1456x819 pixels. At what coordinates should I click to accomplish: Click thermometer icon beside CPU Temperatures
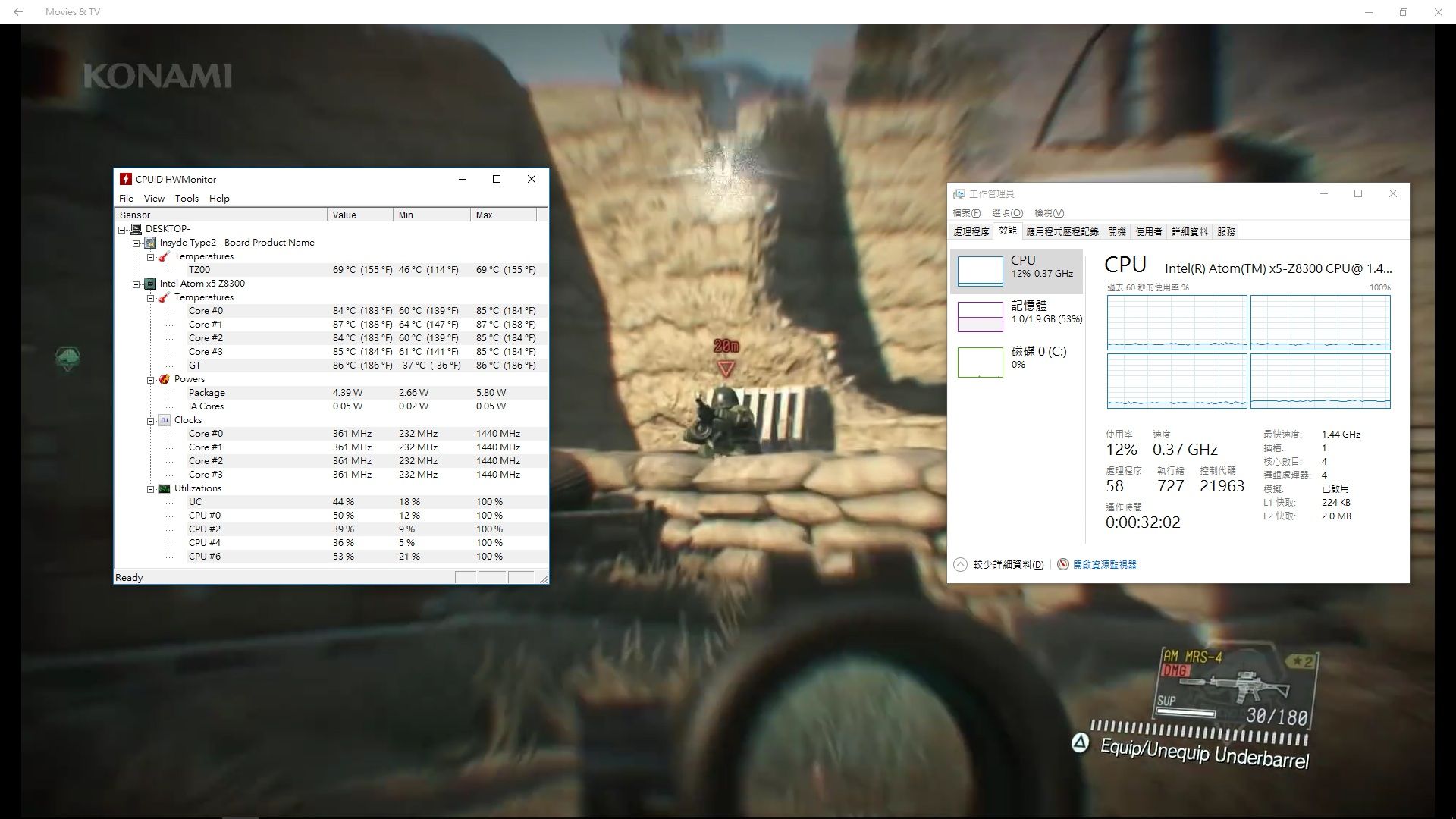[165, 297]
